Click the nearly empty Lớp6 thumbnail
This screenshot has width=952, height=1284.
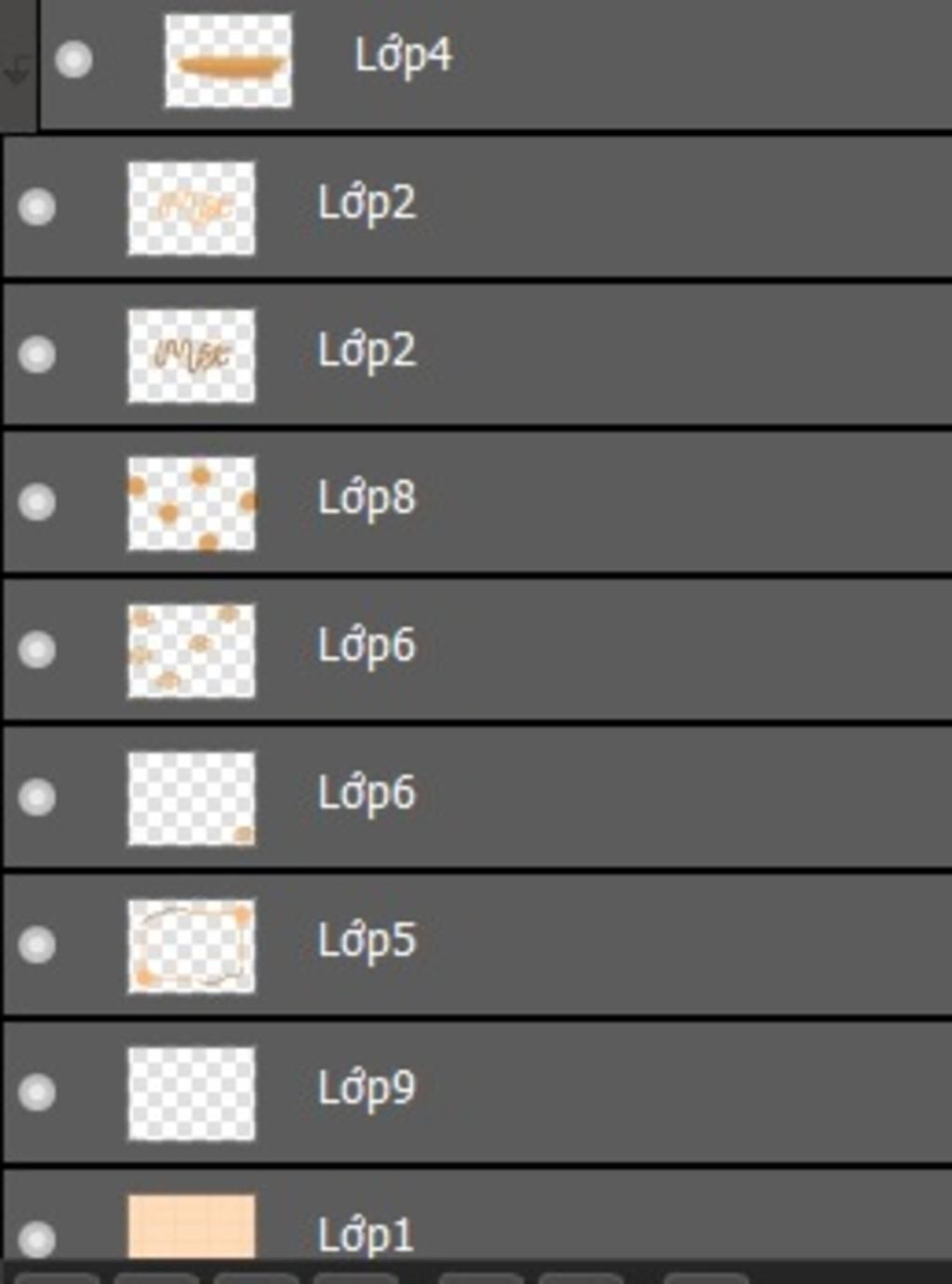click(192, 799)
